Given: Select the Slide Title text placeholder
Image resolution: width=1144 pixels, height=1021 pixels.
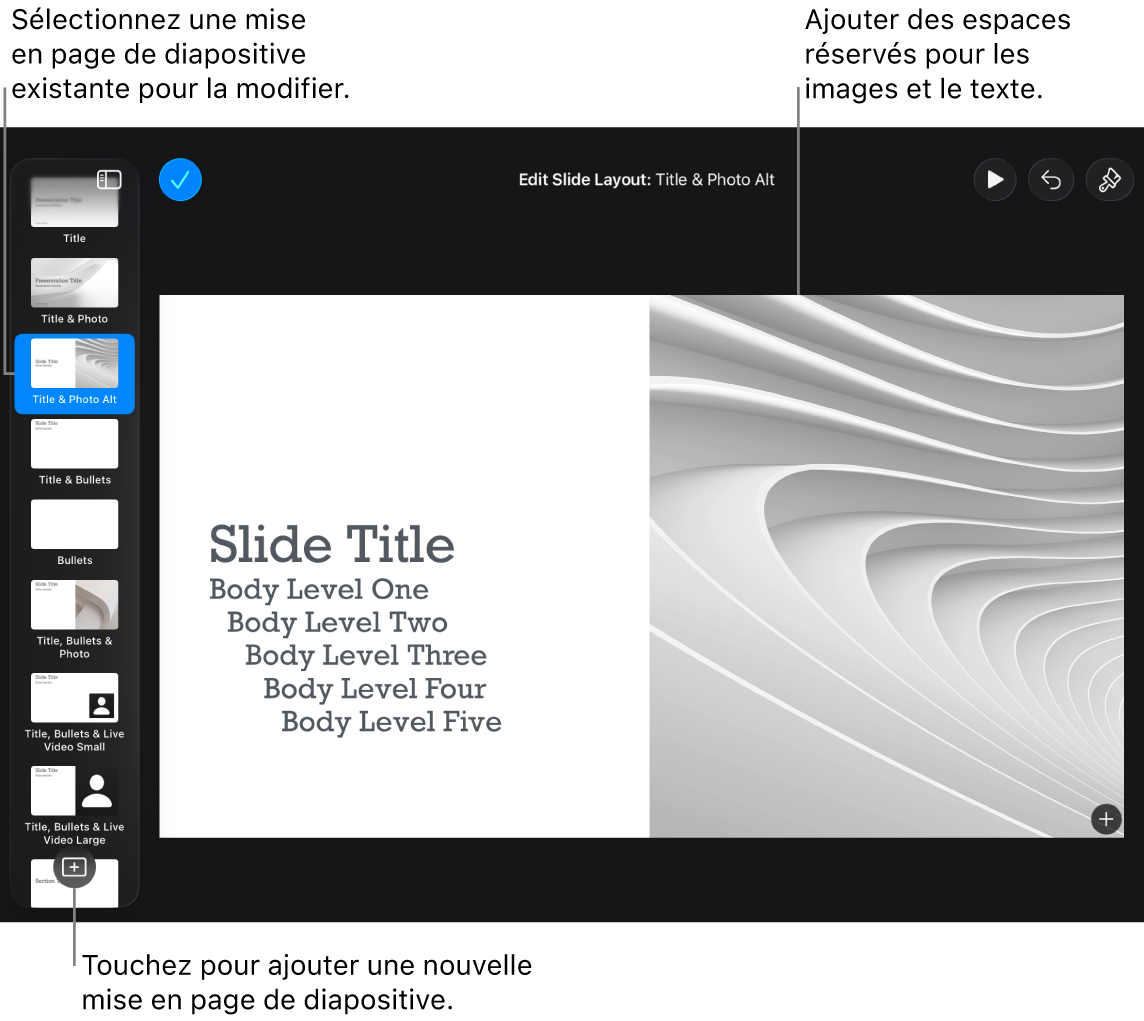Looking at the screenshot, I should [x=332, y=544].
